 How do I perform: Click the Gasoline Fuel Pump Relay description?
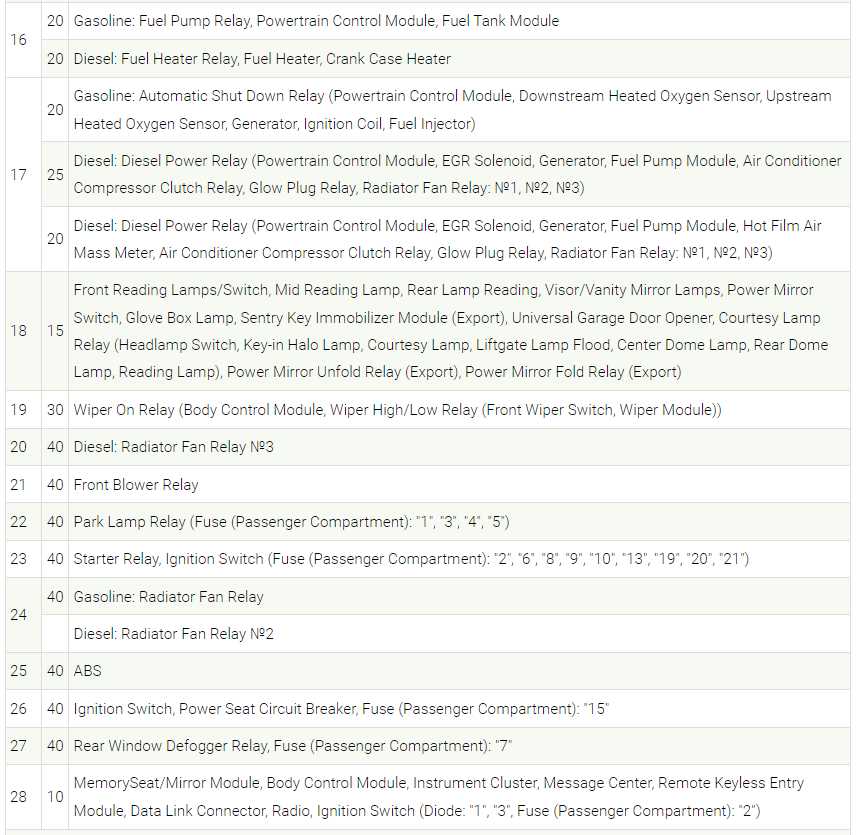coord(316,21)
